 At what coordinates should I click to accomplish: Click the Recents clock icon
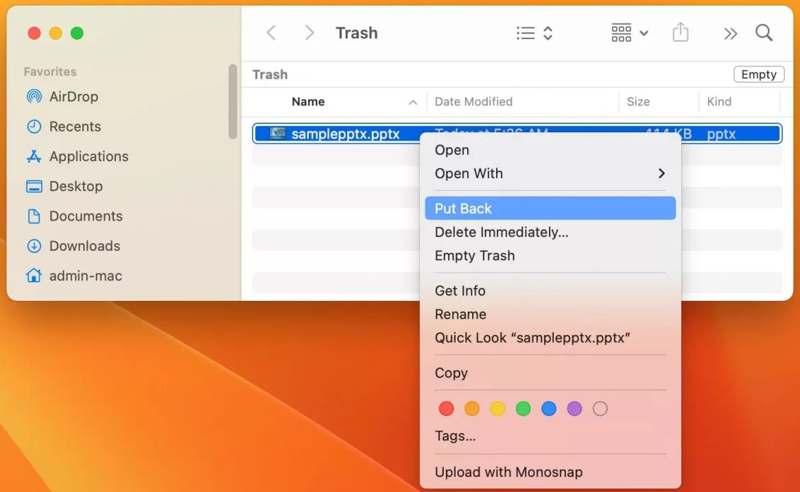34,127
